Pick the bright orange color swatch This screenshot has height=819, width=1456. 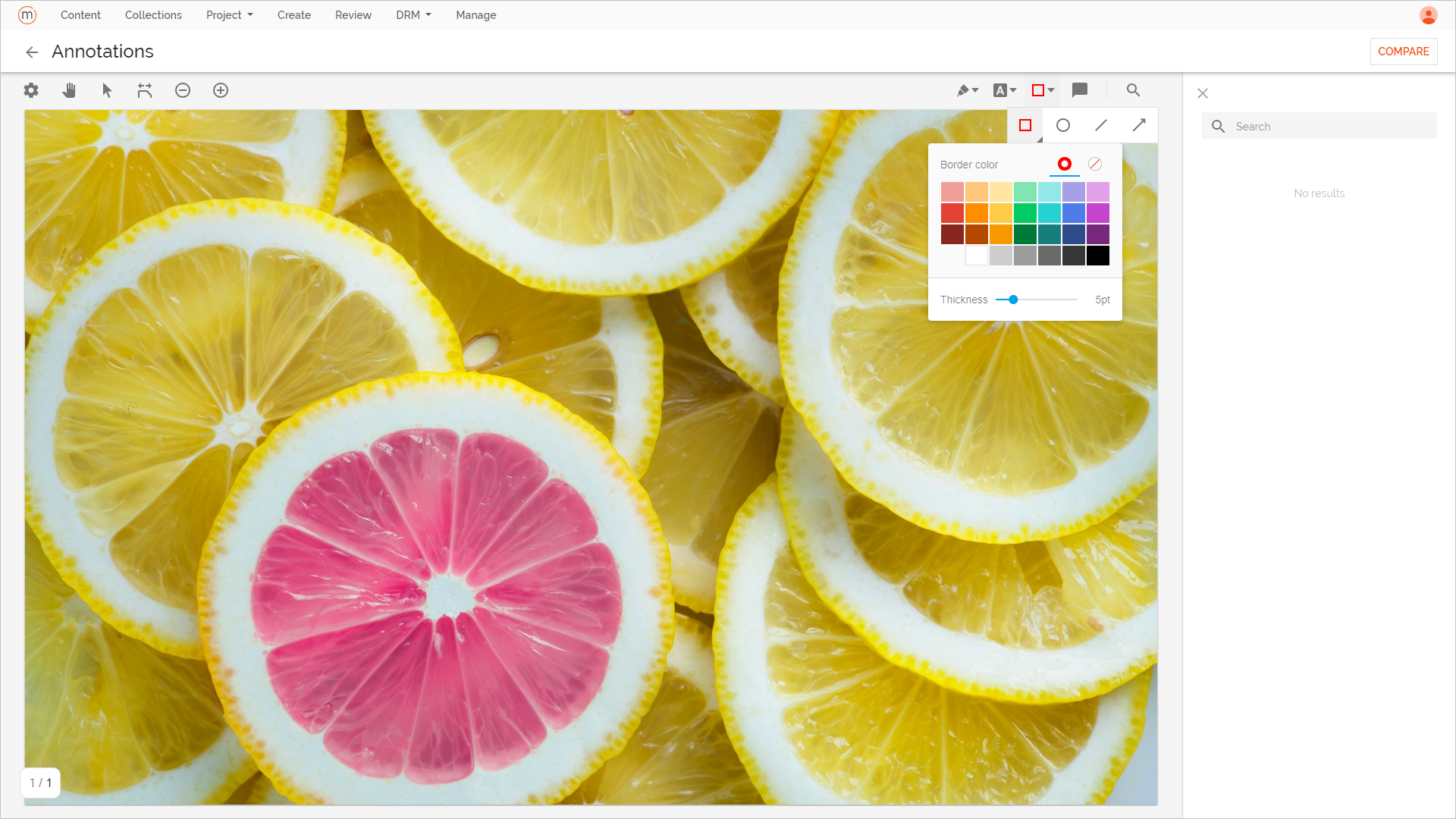pos(977,213)
